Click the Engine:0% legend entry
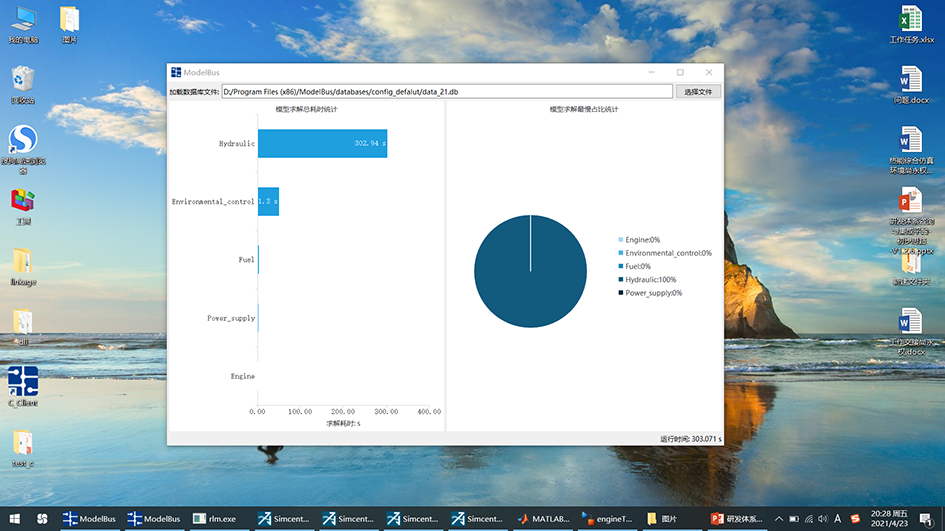Screen dimensions: 945x531 click(x=641, y=240)
